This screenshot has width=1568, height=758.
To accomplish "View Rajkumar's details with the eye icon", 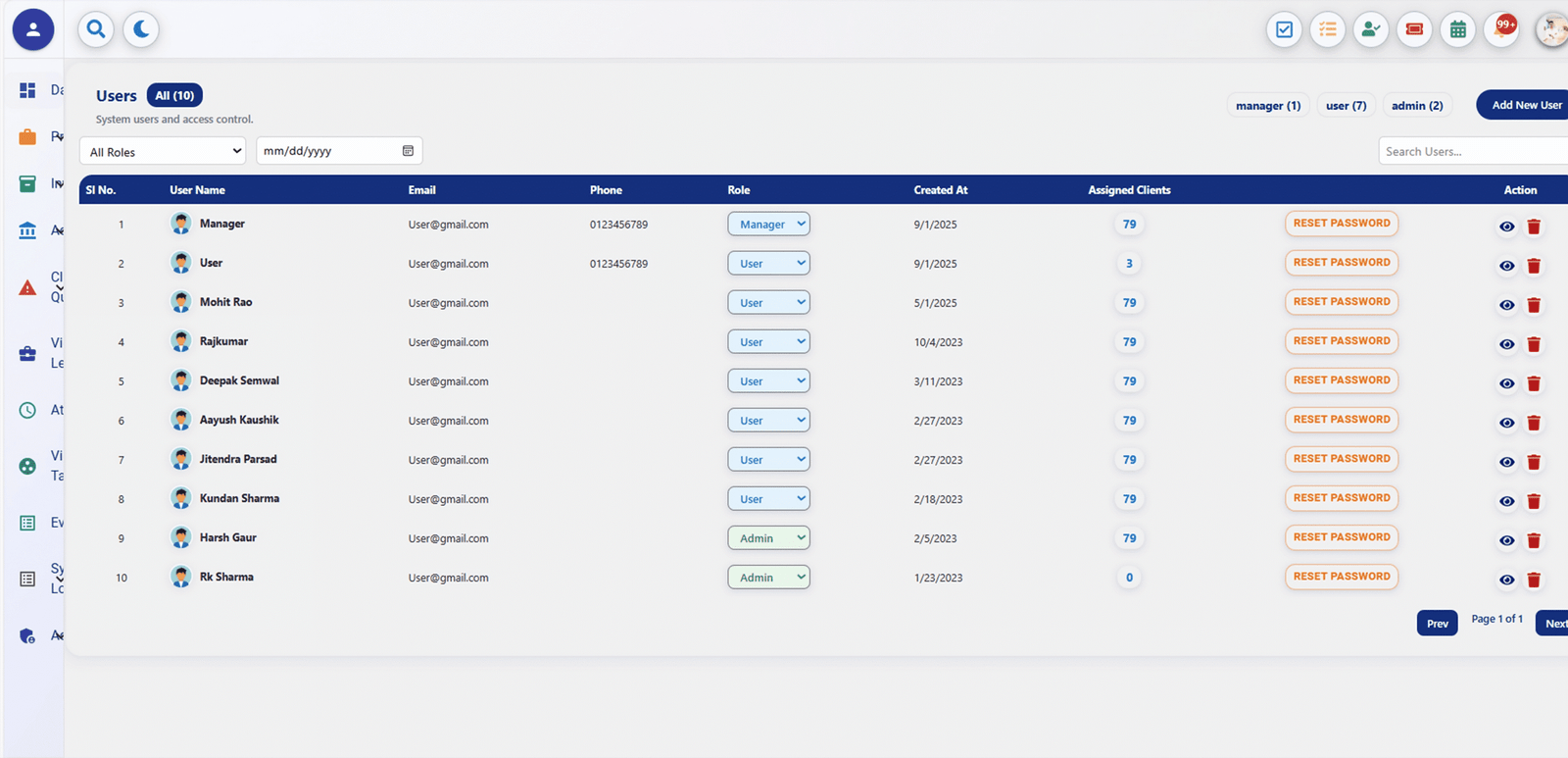I will tap(1506, 344).
